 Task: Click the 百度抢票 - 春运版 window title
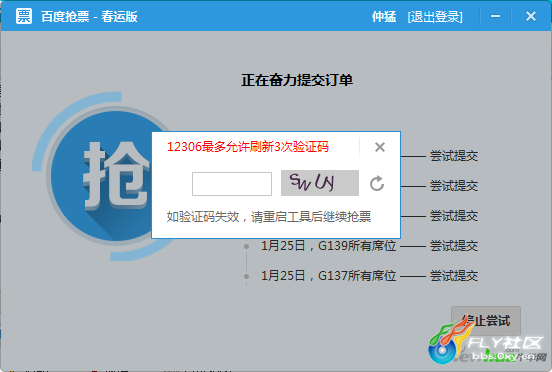(x=89, y=17)
